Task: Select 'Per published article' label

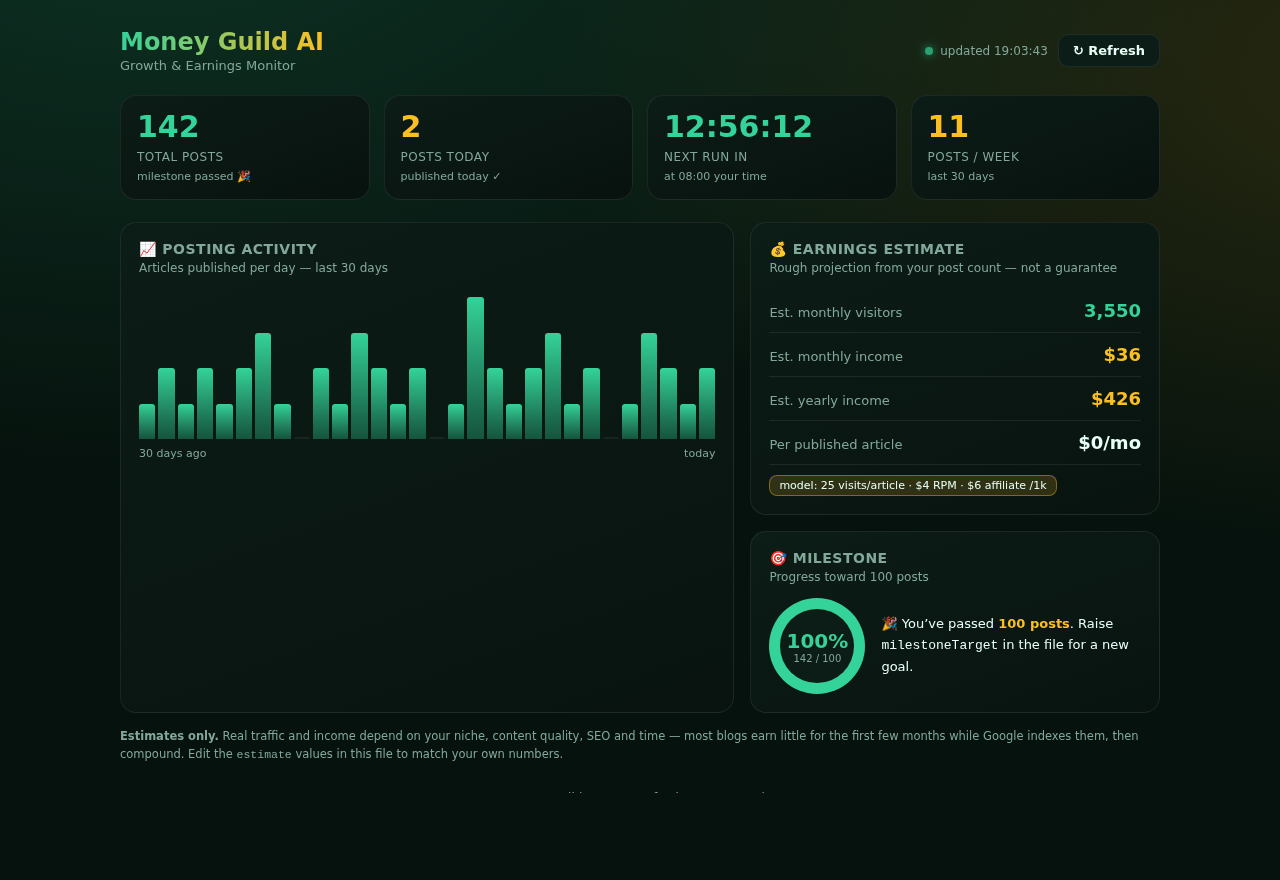Action: 836,444
